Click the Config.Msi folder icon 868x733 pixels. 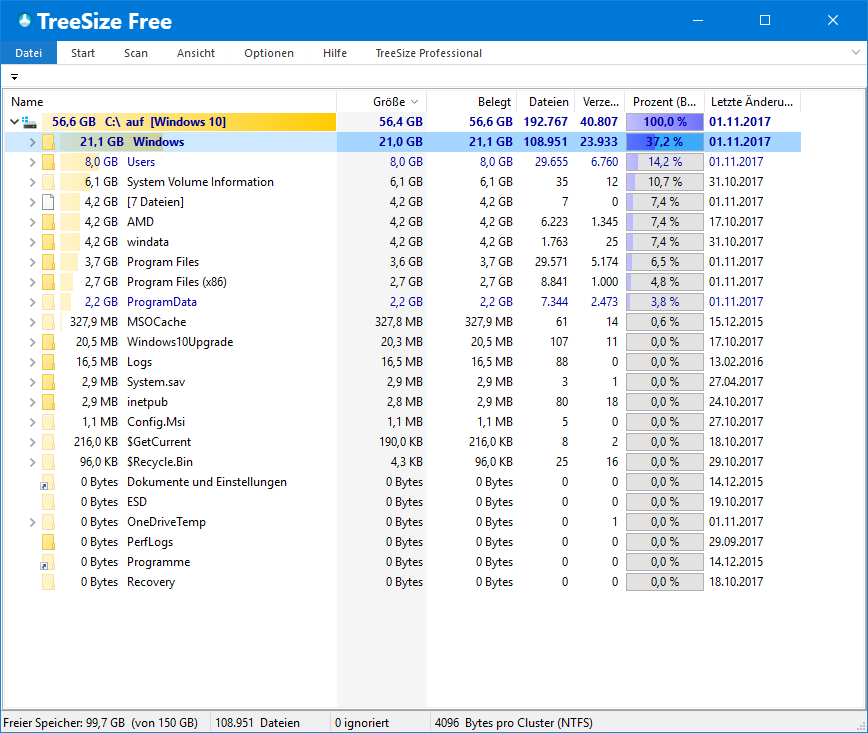[x=49, y=422]
